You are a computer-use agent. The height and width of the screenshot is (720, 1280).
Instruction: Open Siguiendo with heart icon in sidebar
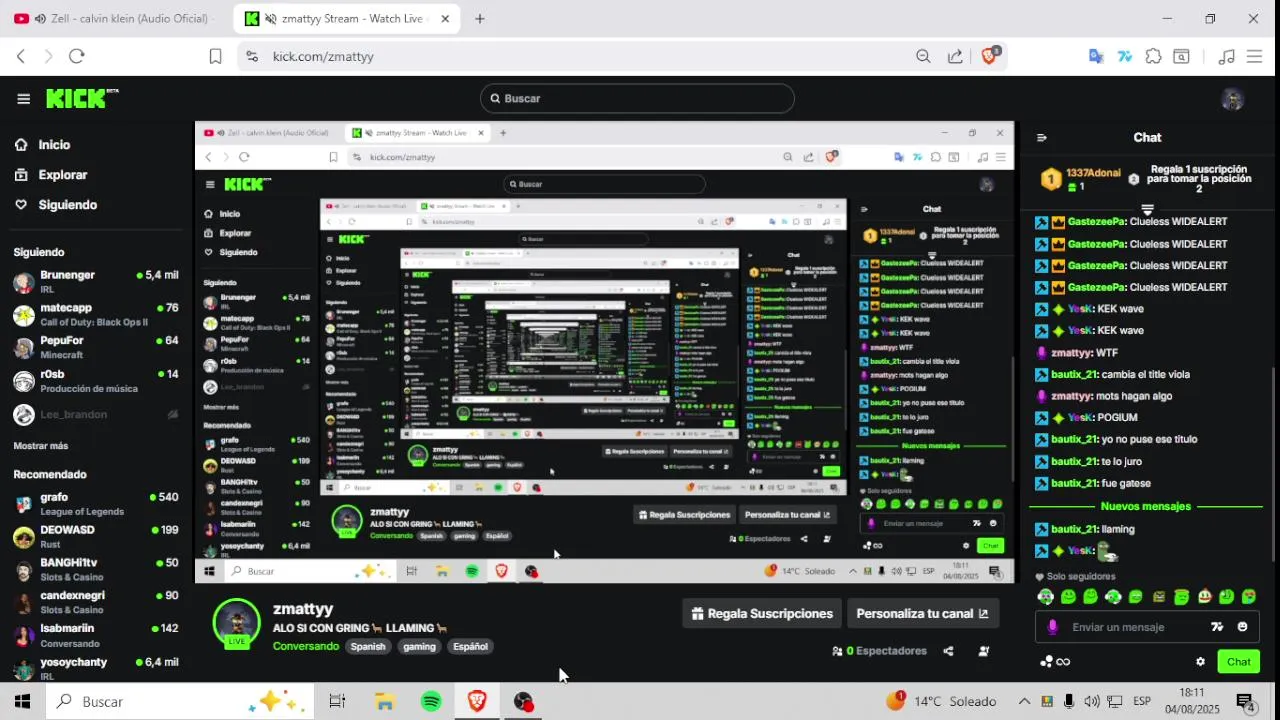[x=57, y=205]
